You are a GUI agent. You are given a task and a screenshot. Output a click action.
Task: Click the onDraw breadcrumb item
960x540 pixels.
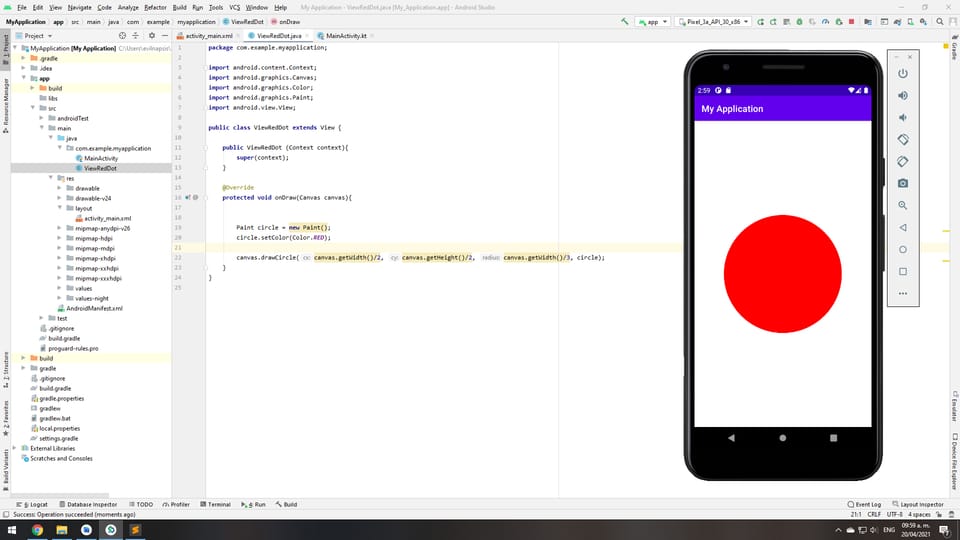click(x=285, y=21)
